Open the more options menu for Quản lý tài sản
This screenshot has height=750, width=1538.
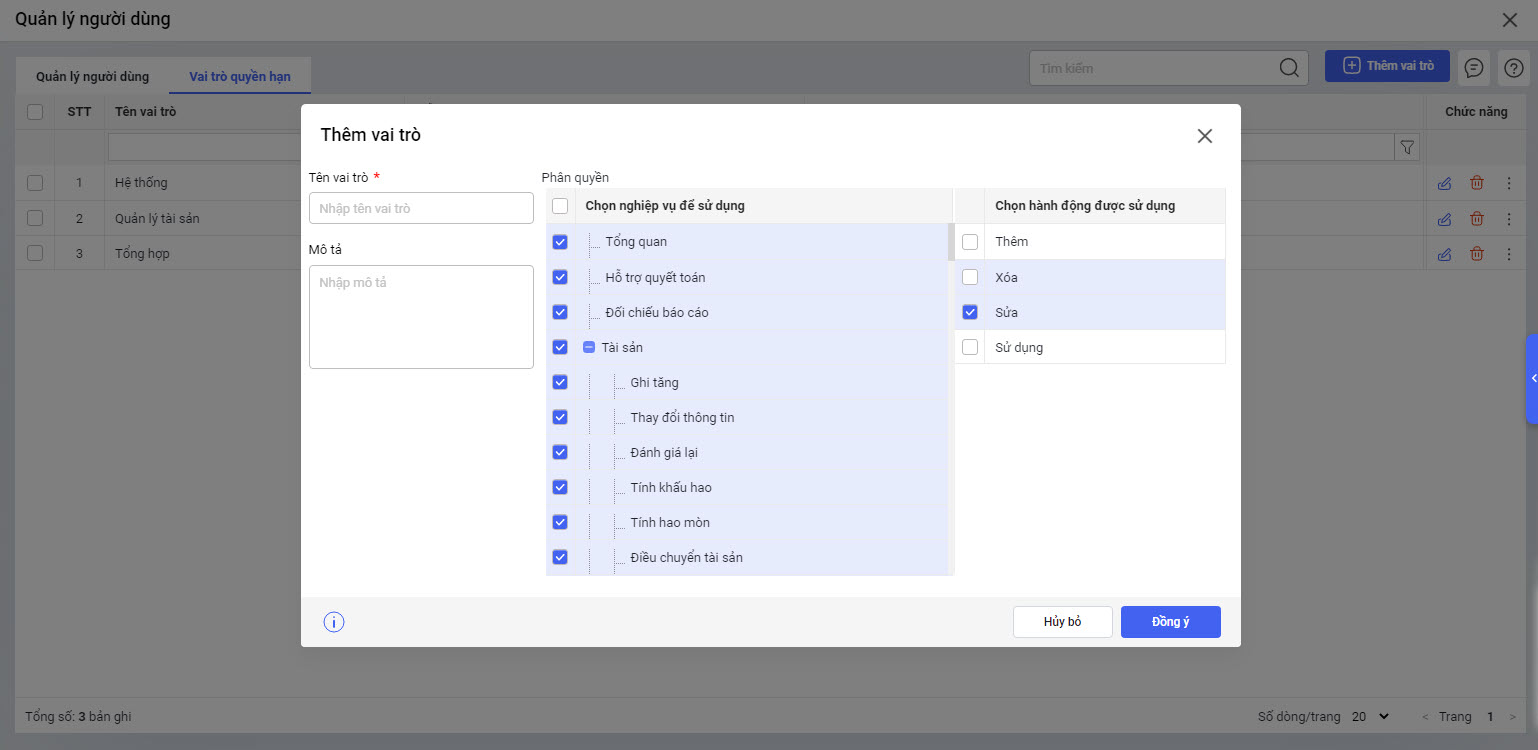click(x=1509, y=218)
